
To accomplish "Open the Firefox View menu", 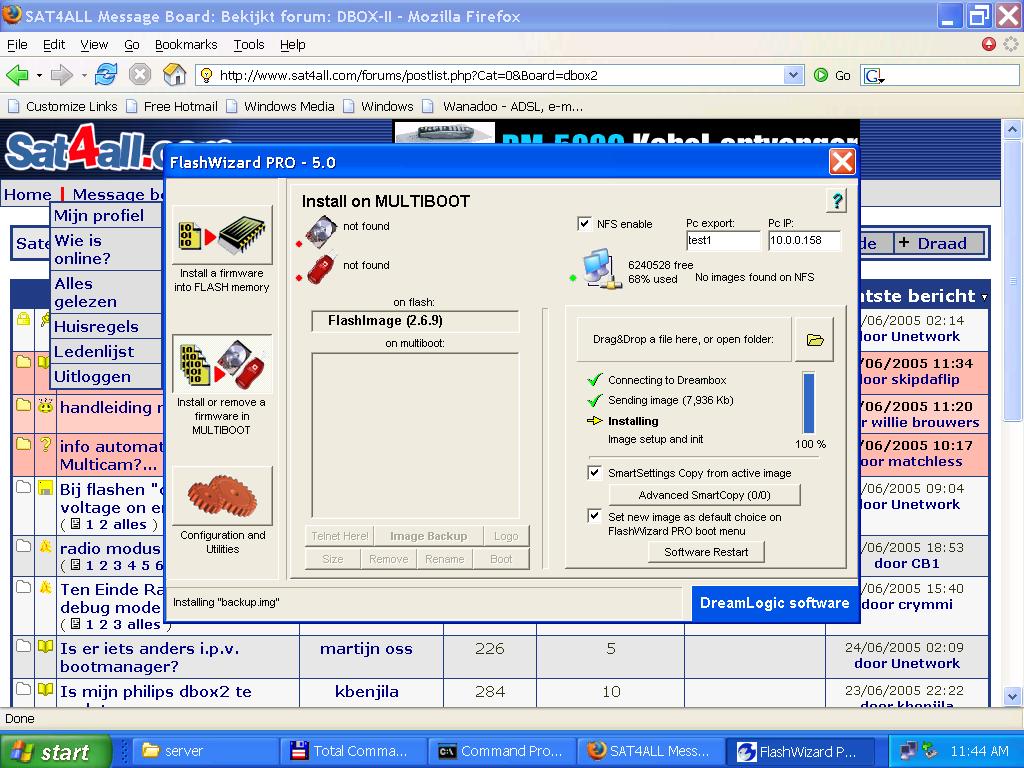I will coord(94,44).
